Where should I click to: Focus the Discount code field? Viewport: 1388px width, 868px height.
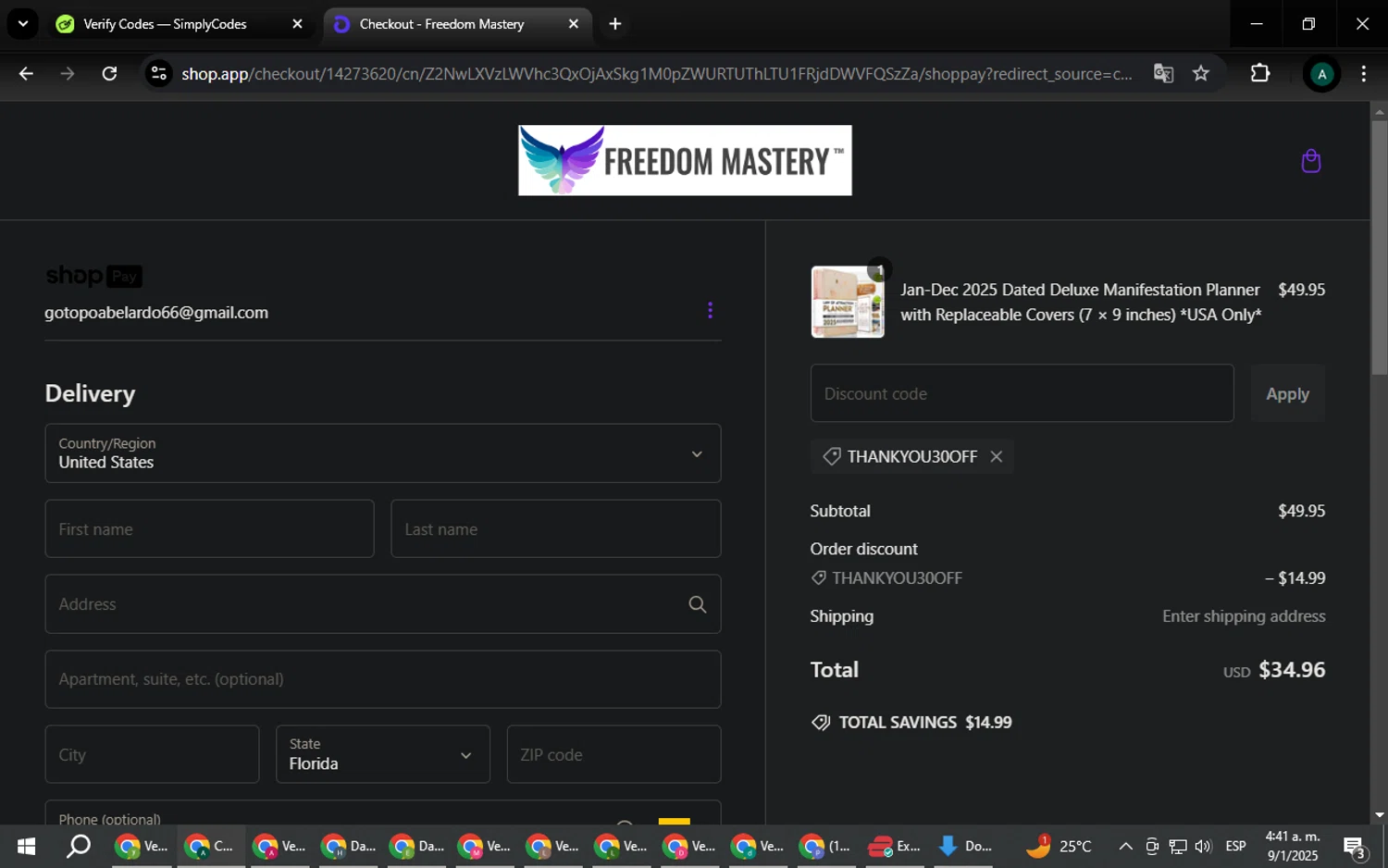pyautogui.click(x=1022, y=393)
